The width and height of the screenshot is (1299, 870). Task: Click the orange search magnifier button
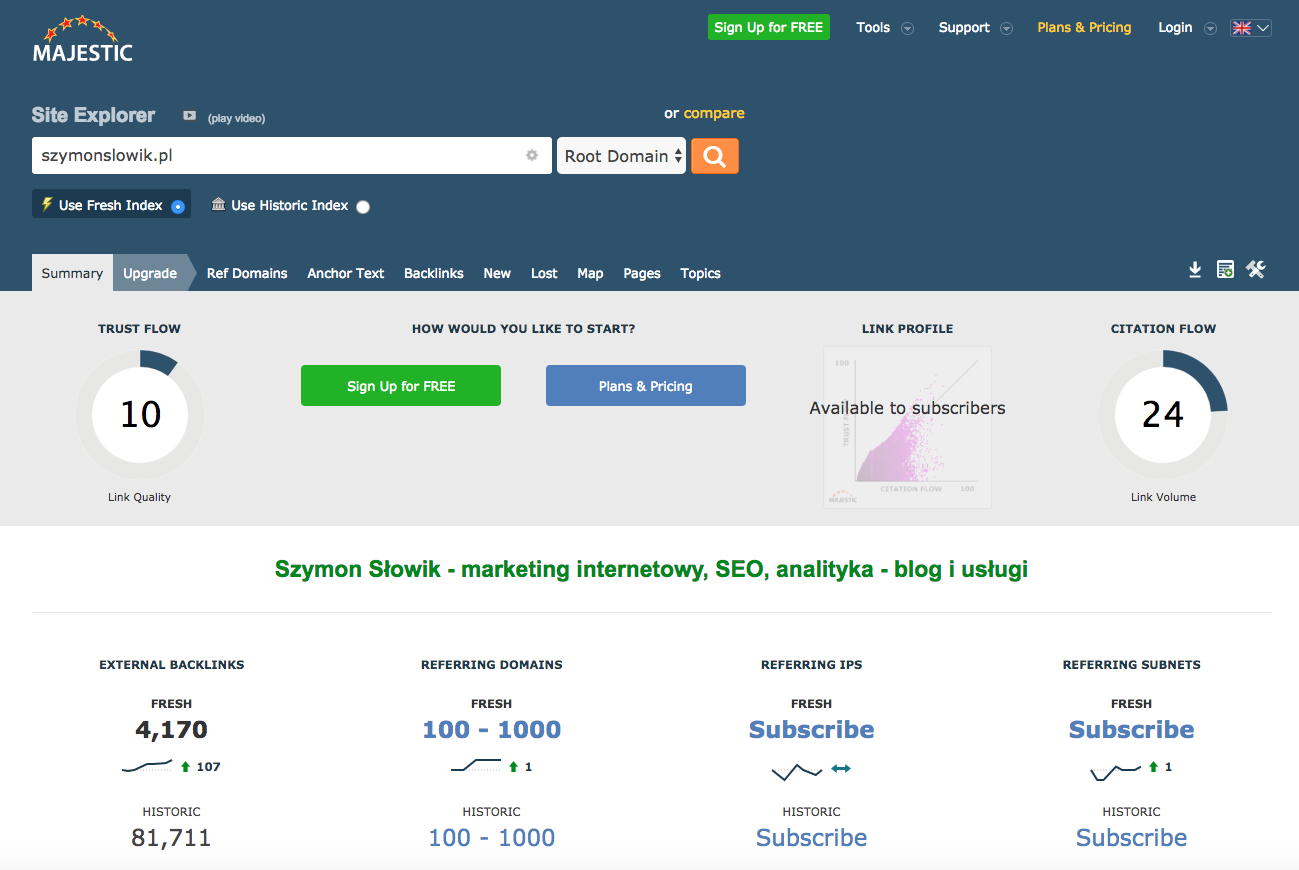coord(715,156)
